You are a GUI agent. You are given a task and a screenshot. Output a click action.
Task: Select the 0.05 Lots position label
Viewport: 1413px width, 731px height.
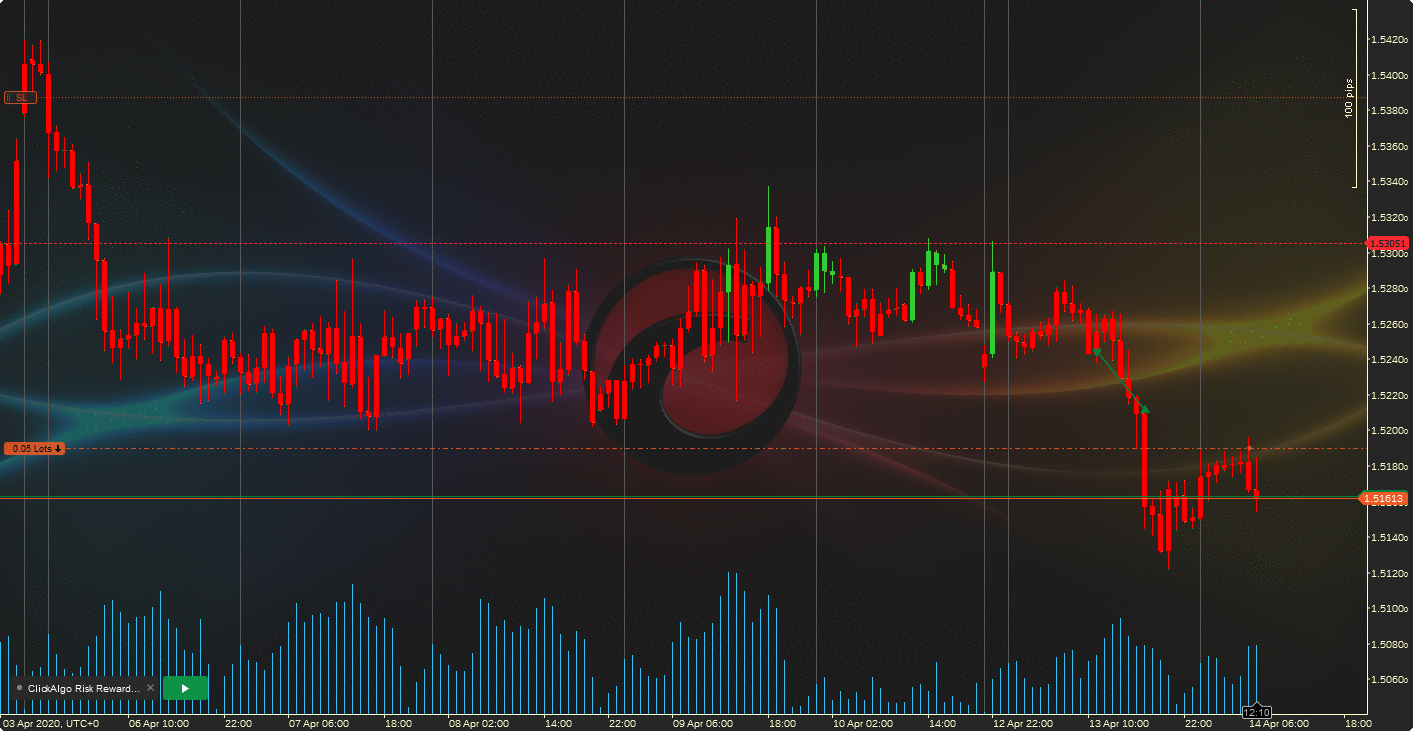tap(35, 448)
